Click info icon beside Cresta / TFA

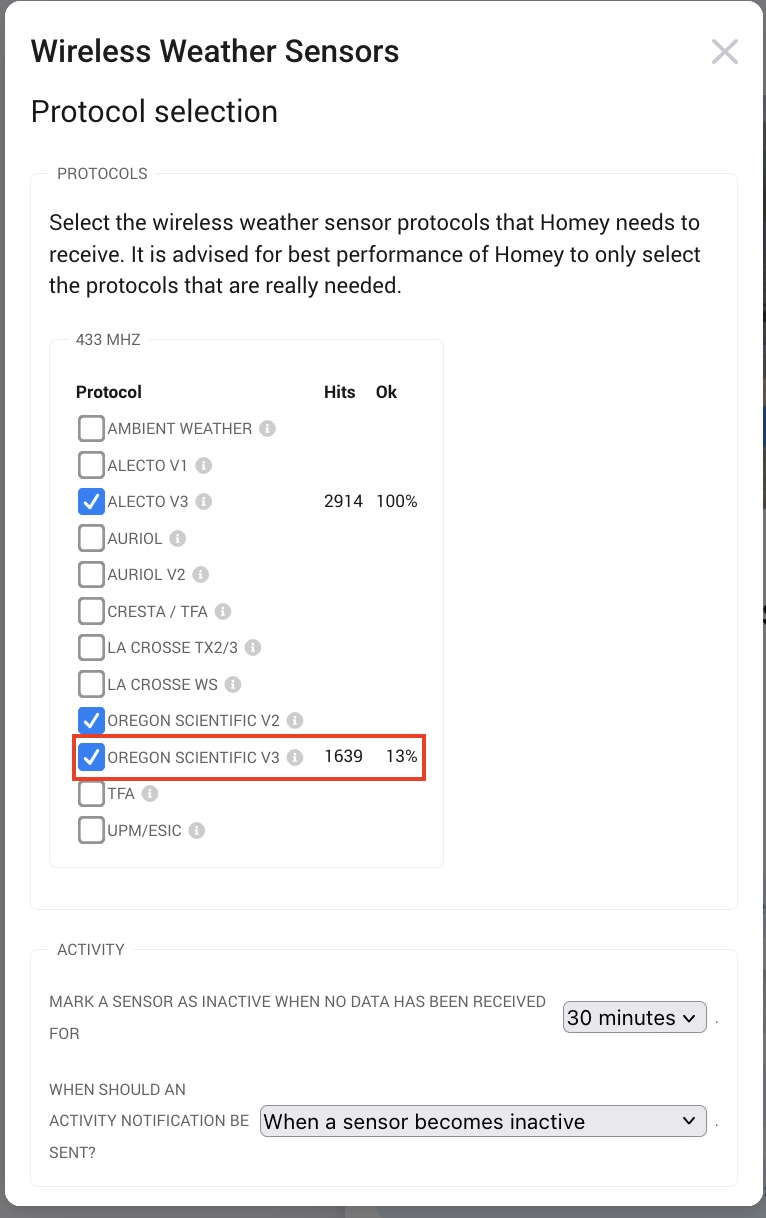223,611
